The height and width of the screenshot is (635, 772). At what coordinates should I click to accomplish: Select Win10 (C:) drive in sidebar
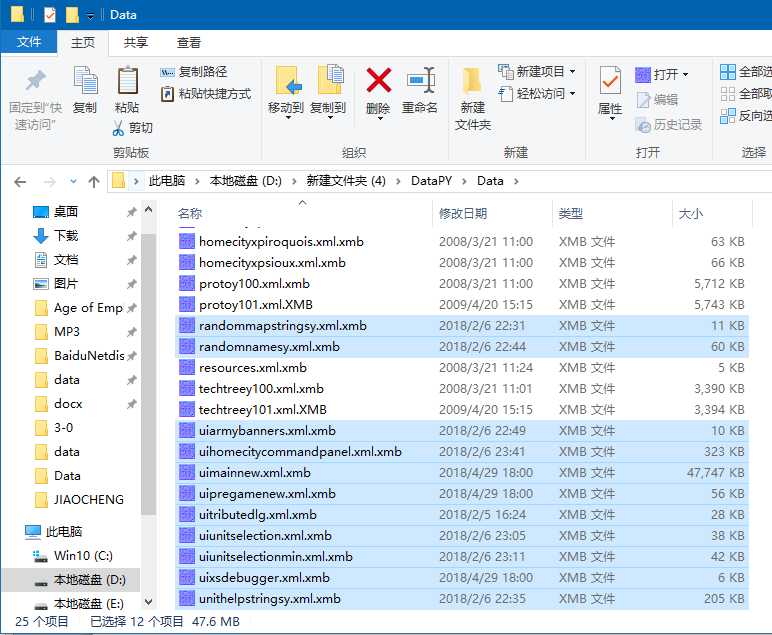(x=83, y=555)
